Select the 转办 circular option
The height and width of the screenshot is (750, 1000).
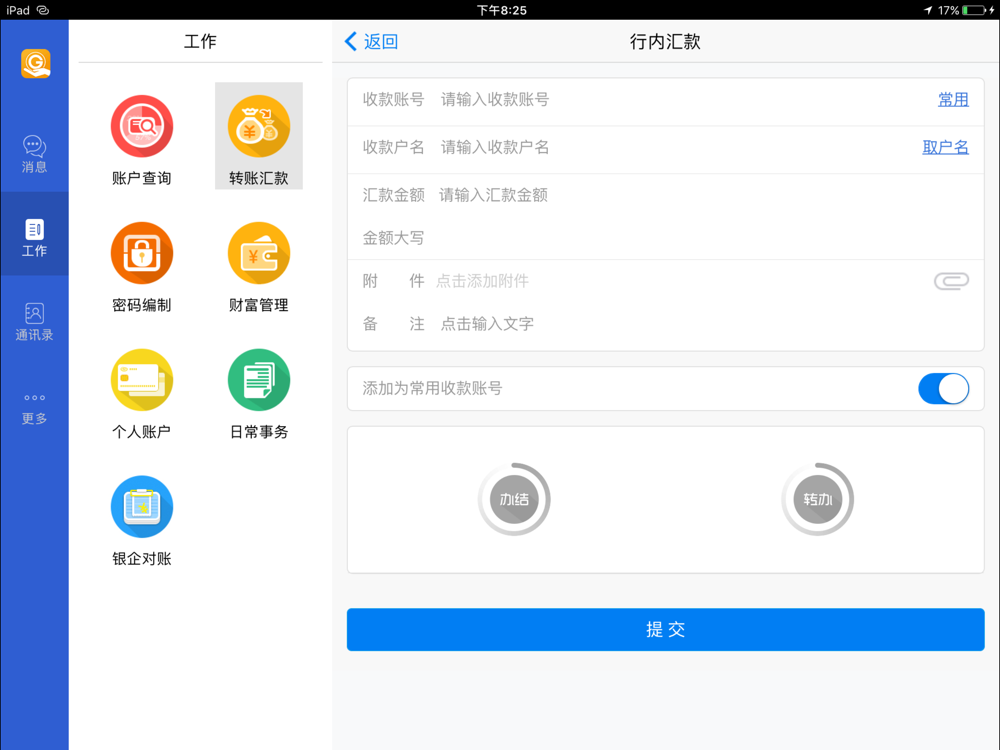(818, 499)
